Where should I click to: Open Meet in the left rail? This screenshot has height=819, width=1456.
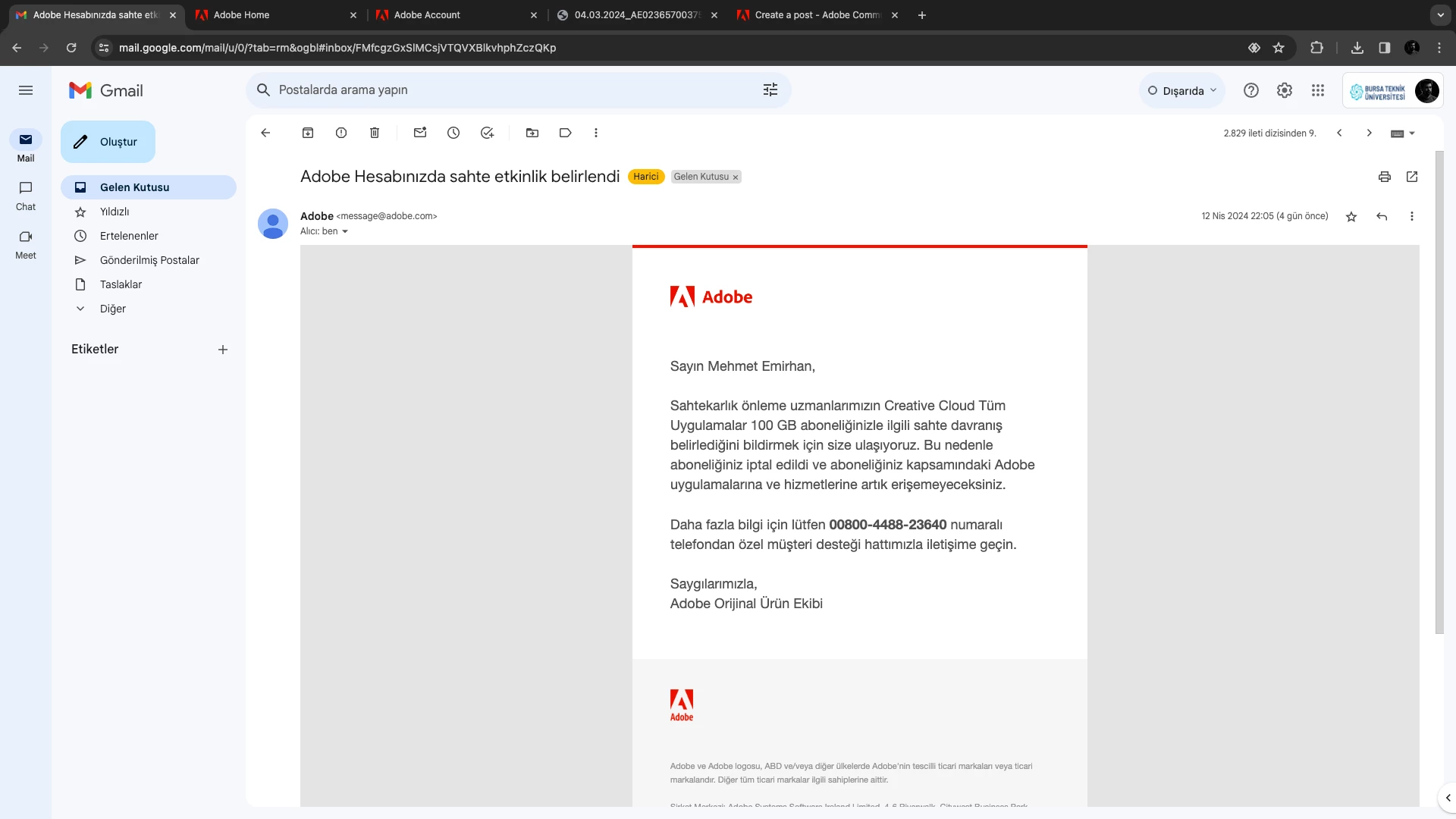tap(26, 244)
